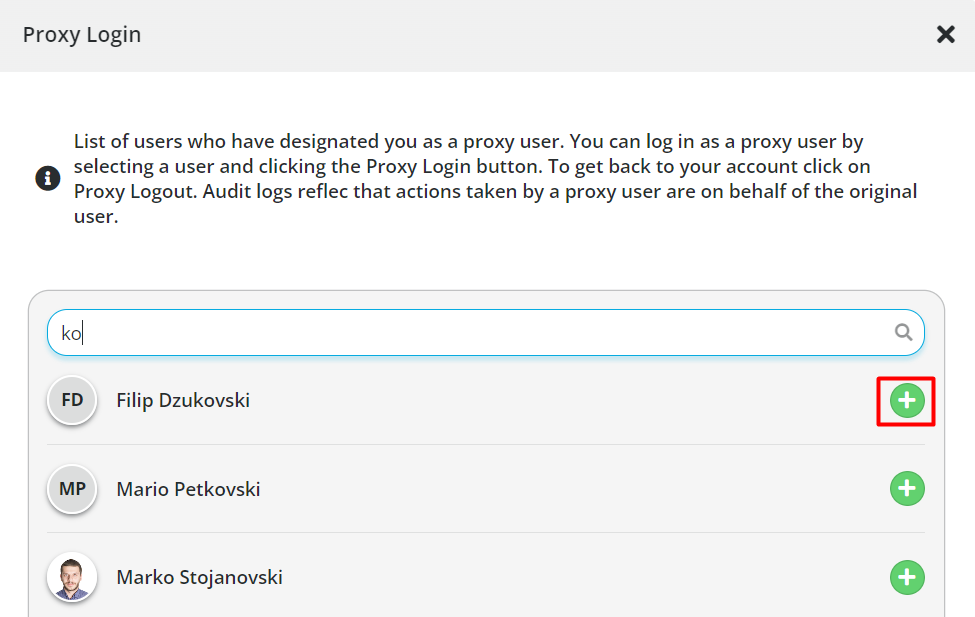Focus the user search field containing 'ko'
The image size is (975, 617).
[486, 333]
